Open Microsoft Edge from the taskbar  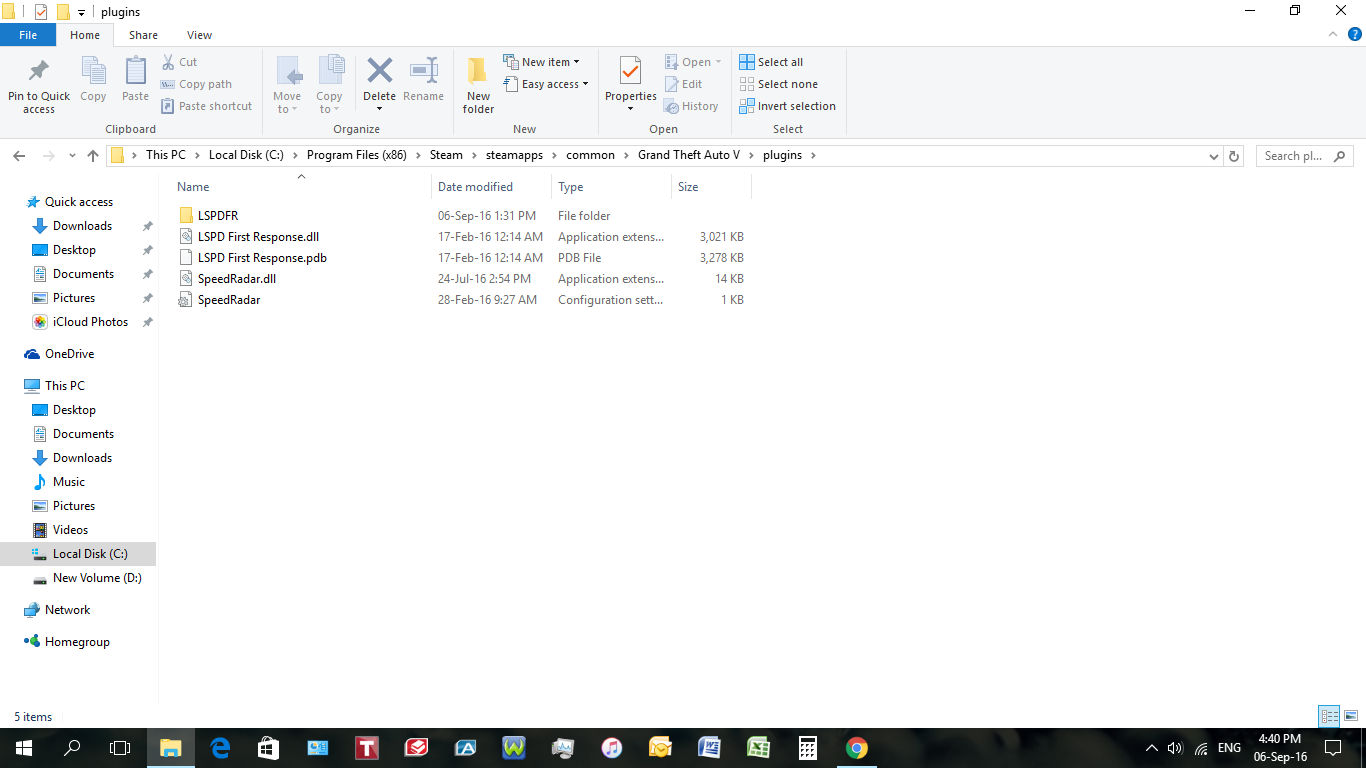pyautogui.click(x=220, y=748)
